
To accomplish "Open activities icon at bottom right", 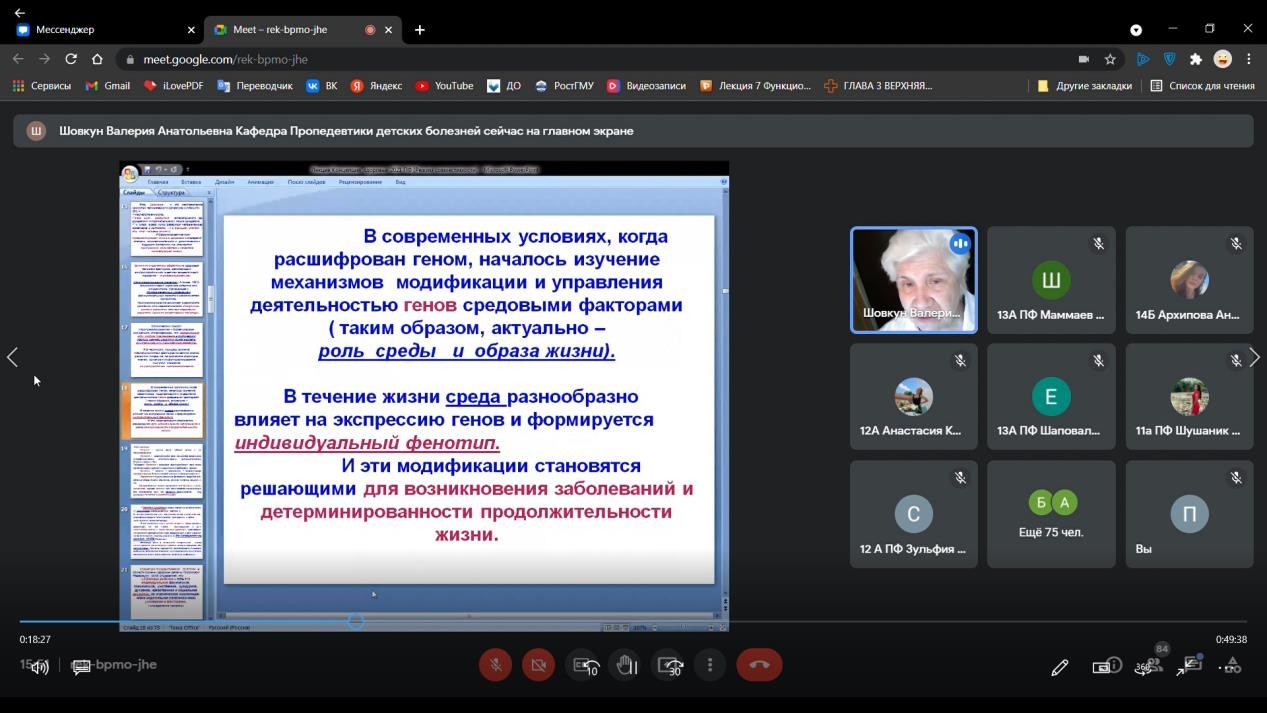I will (1233, 666).
